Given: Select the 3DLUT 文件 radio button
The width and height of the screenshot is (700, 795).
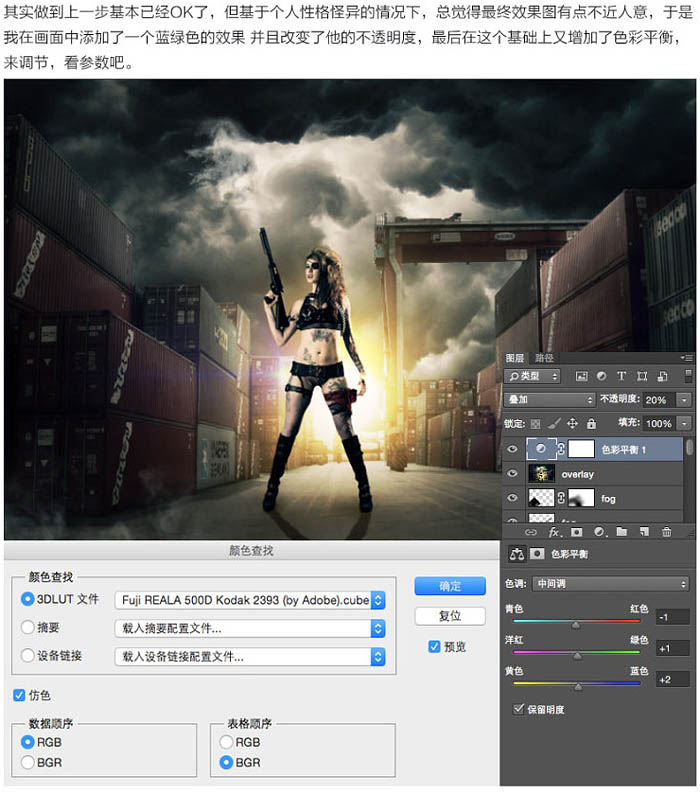Looking at the screenshot, I should point(27,599).
